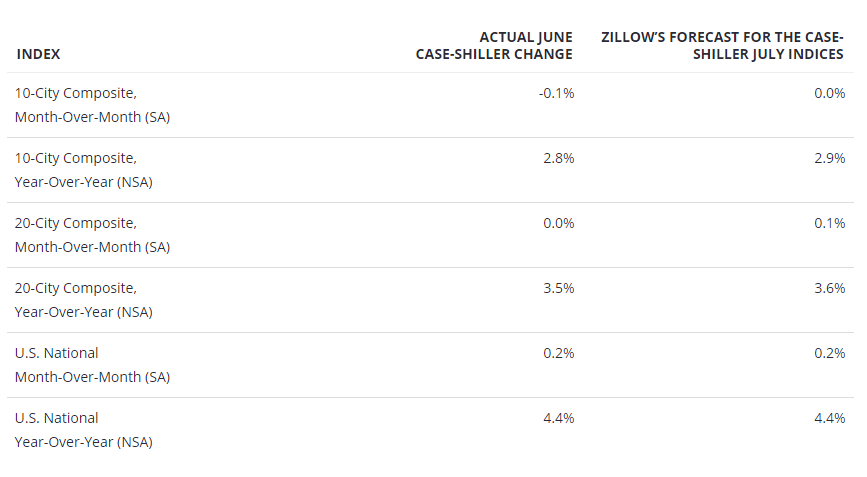867x477 pixels.
Task: Click the 4.4% value in actual June column
Action: click(x=558, y=418)
